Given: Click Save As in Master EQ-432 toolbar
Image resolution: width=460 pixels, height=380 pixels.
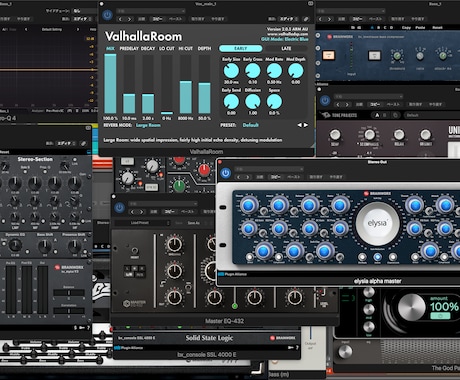Looking at the screenshot, I should (x=193, y=223).
